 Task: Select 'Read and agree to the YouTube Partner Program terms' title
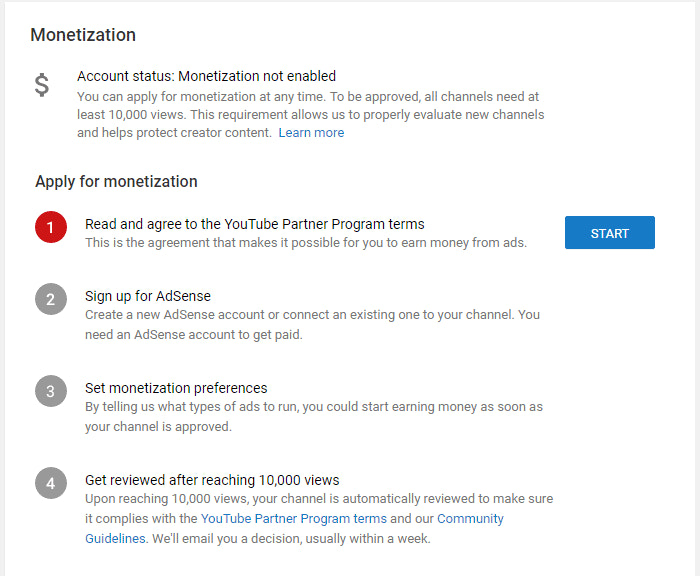(254, 224)
